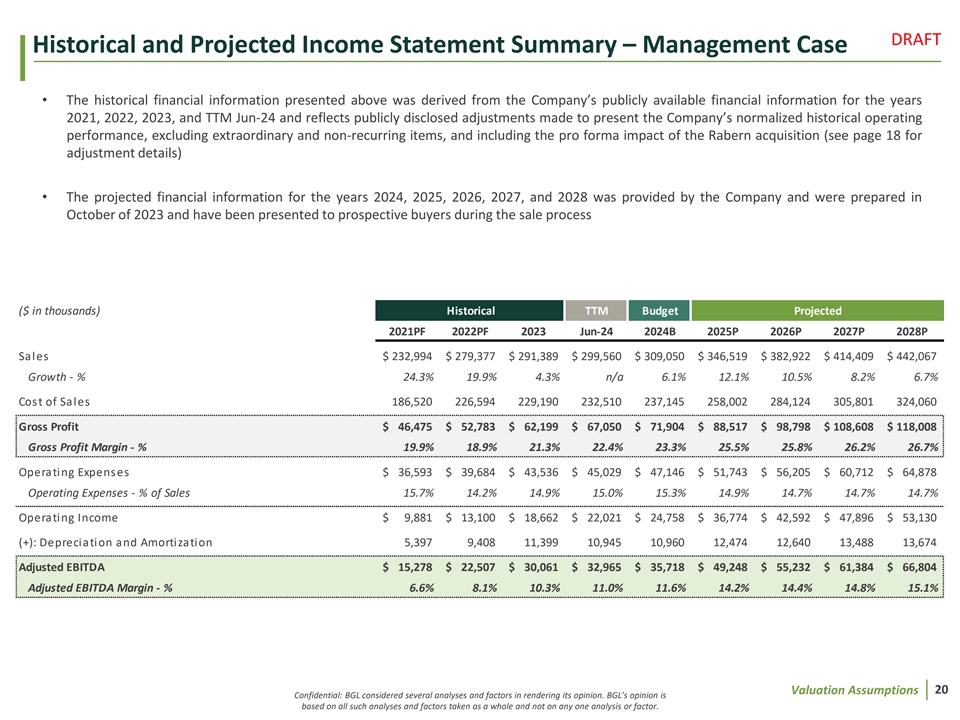Select the Gross Profit row label
The image size is (960, 720).
pos(49,427)
